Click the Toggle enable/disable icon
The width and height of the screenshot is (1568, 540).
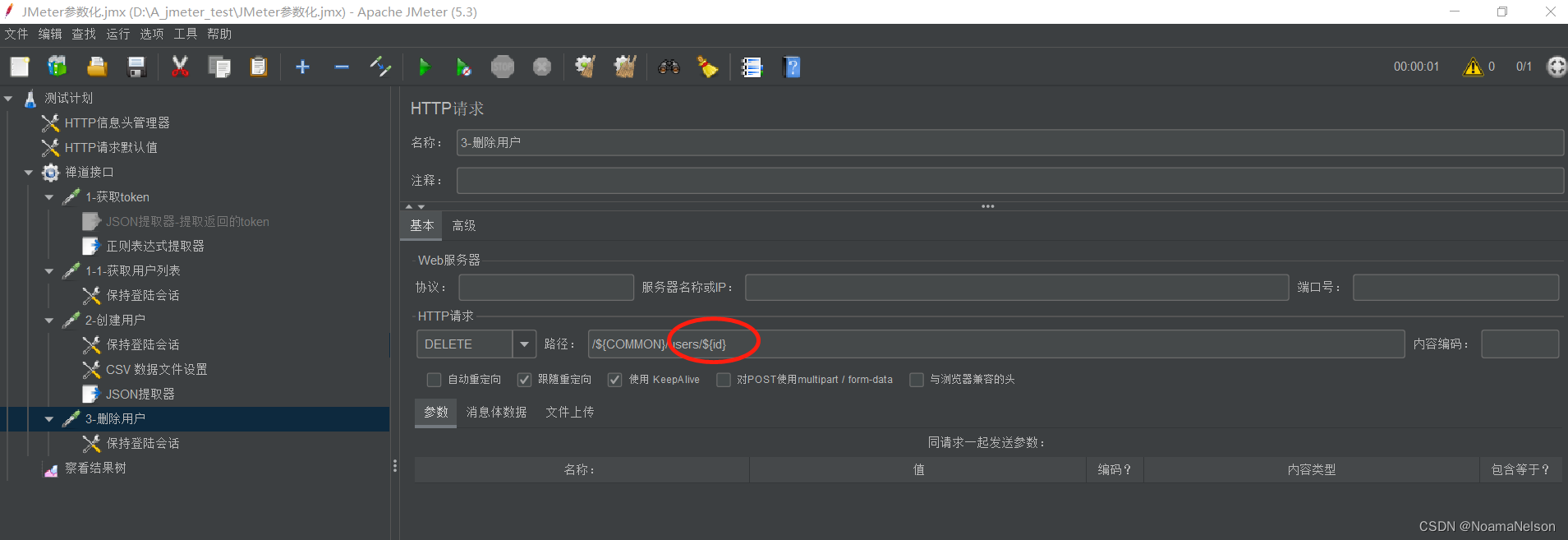[380, 67]
